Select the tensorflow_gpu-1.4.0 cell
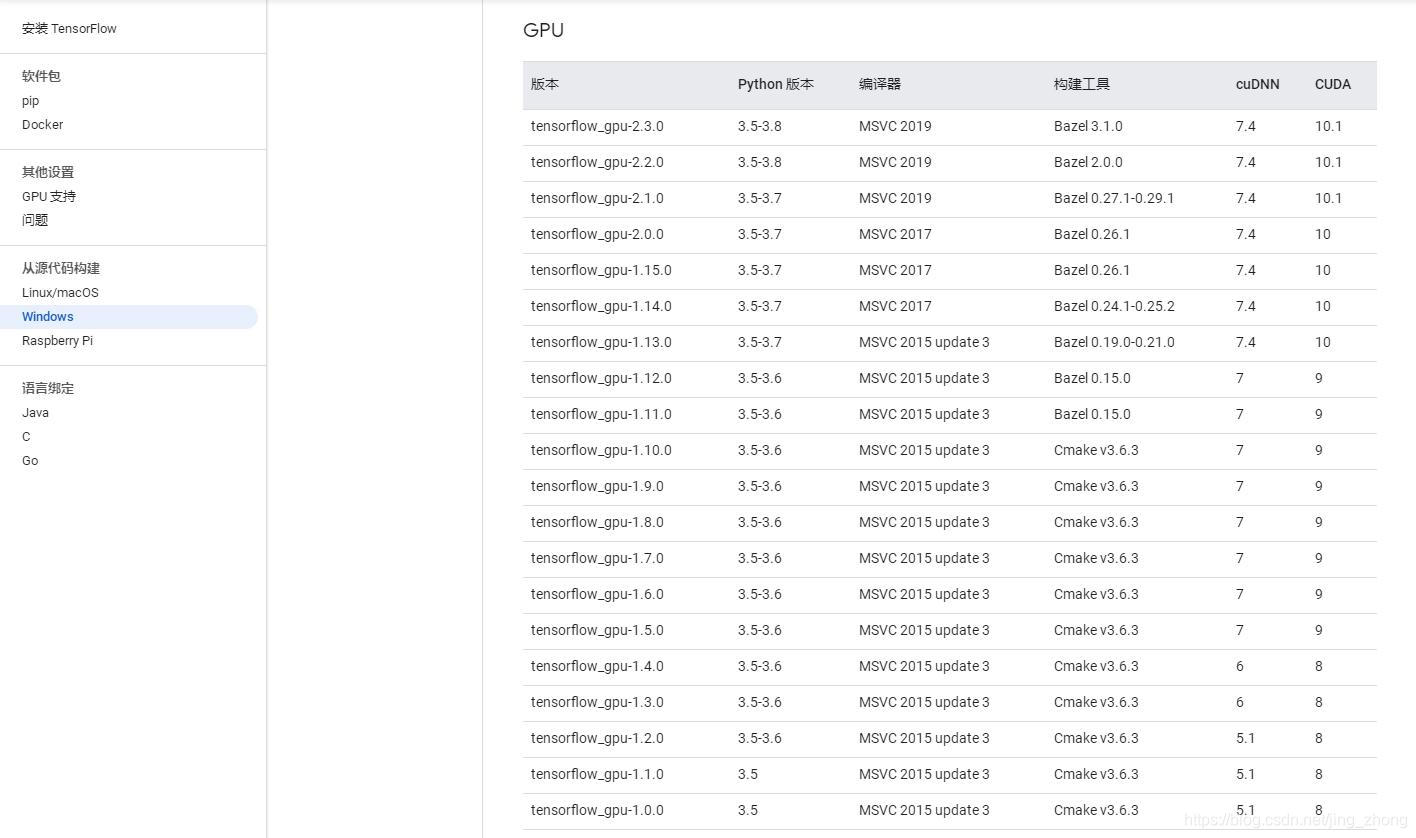 click(597, 667)
